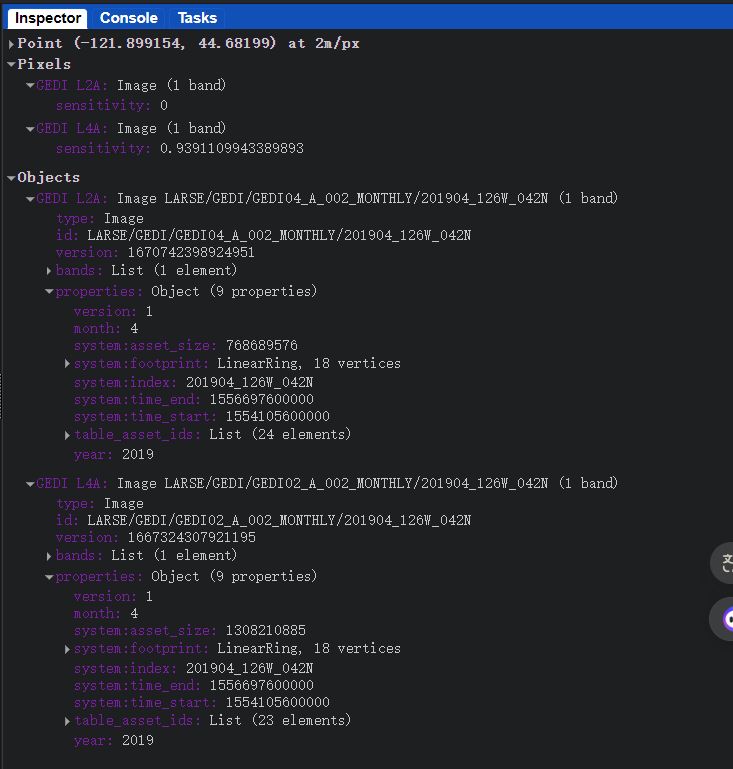
Task: Select the Inspector tab
Action: coord(47,18)
